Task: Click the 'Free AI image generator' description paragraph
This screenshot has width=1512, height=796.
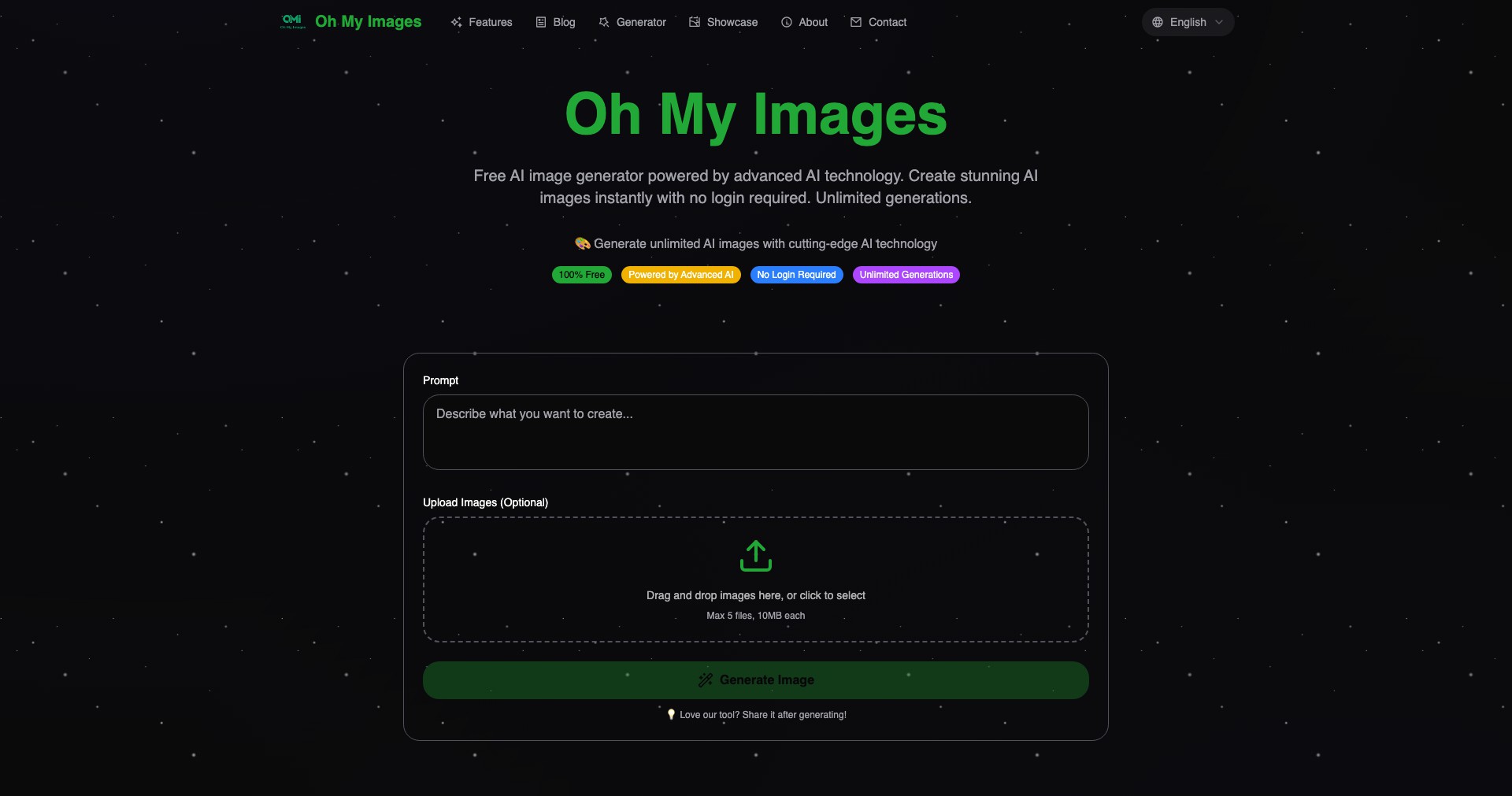Action: pos(756,187)
